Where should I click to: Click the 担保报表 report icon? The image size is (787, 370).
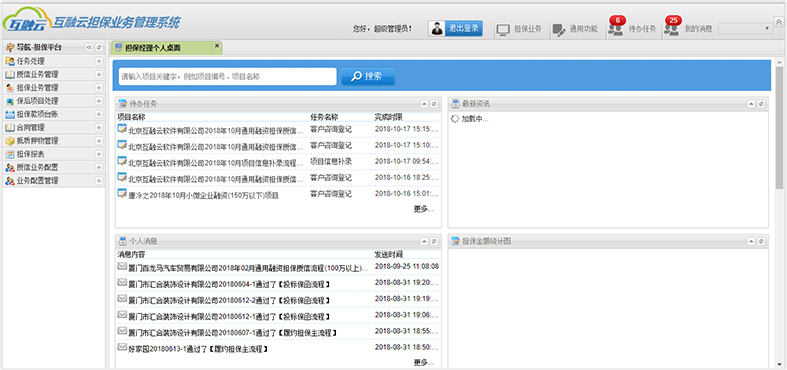click(10, 154)
